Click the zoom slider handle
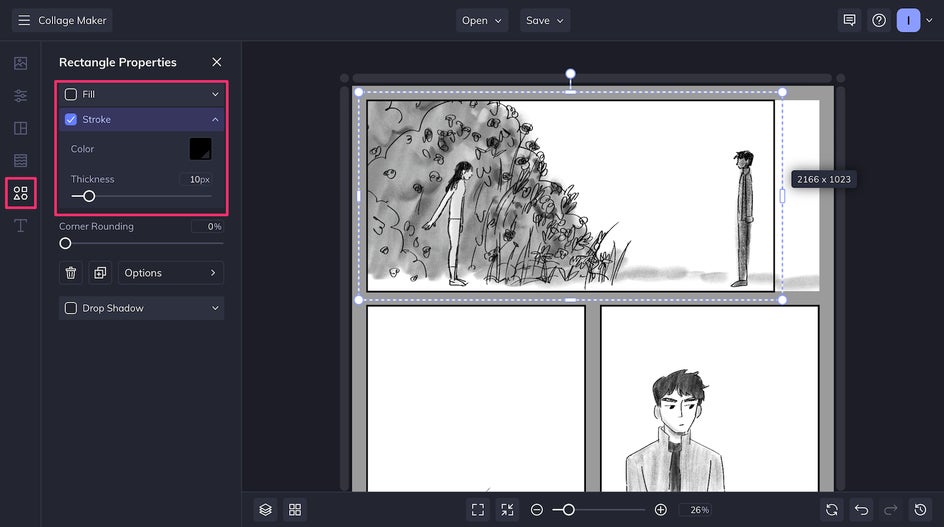Screen dimensions: 944x527 [x=568, y=510]
